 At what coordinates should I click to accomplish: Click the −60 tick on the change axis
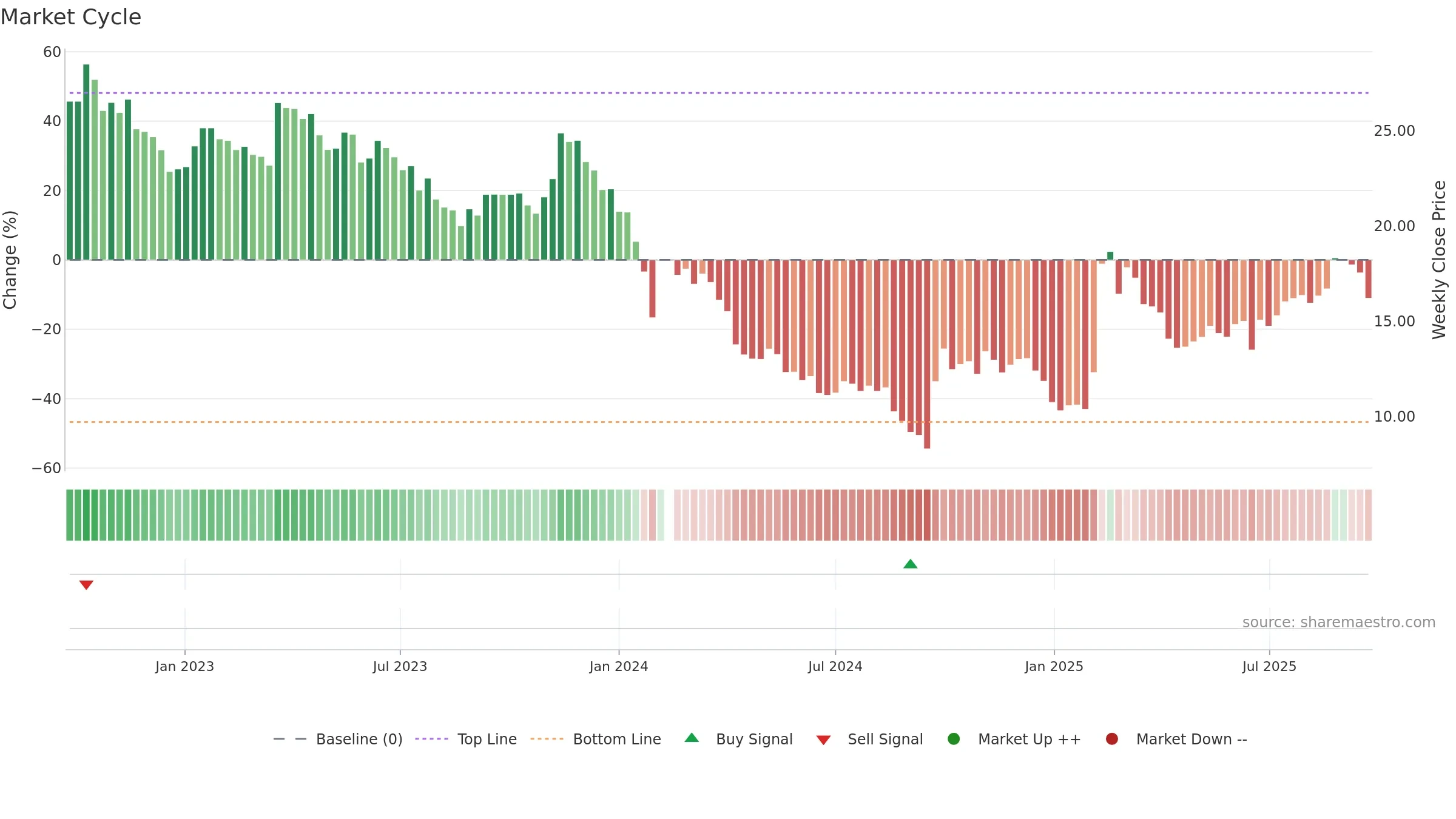[x=46, y=468]
